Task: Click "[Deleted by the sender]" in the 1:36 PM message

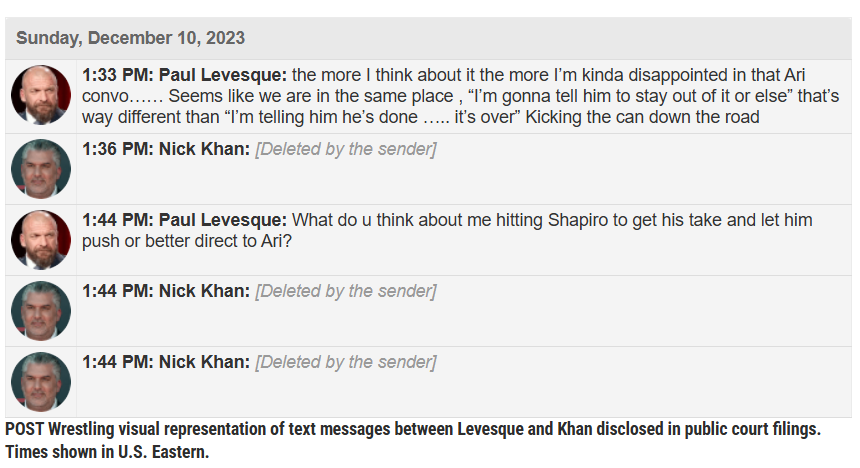Action: [x=345, y=150]
